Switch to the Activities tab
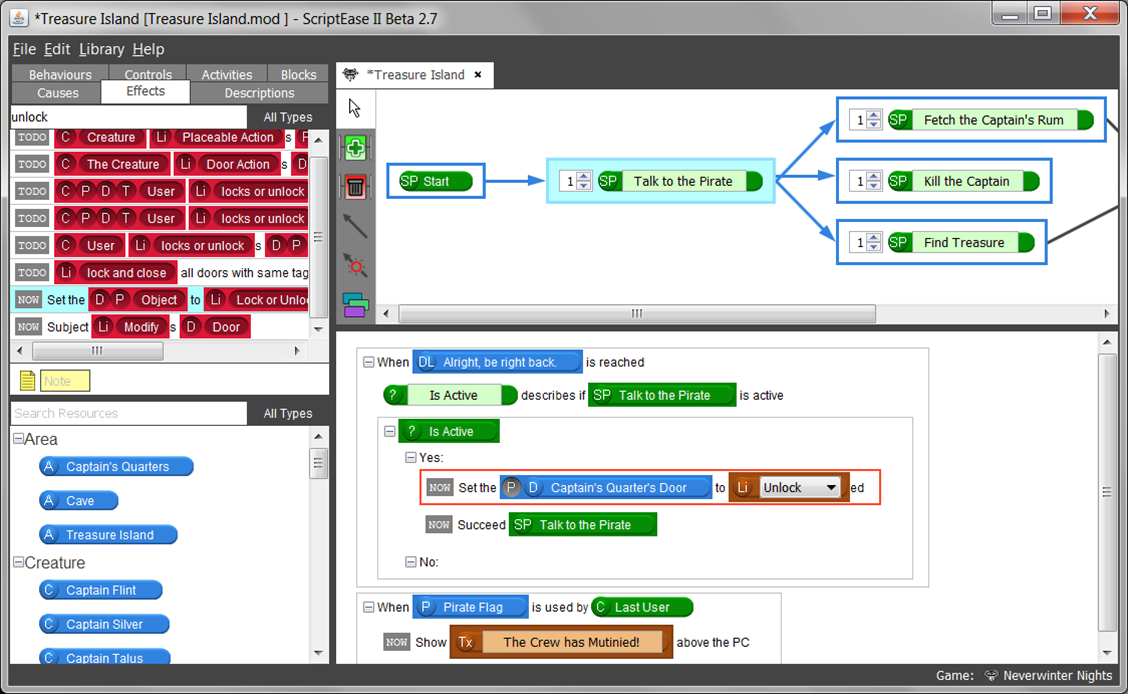This screenshot has width=1128, height=694. [x=227, y=73]
